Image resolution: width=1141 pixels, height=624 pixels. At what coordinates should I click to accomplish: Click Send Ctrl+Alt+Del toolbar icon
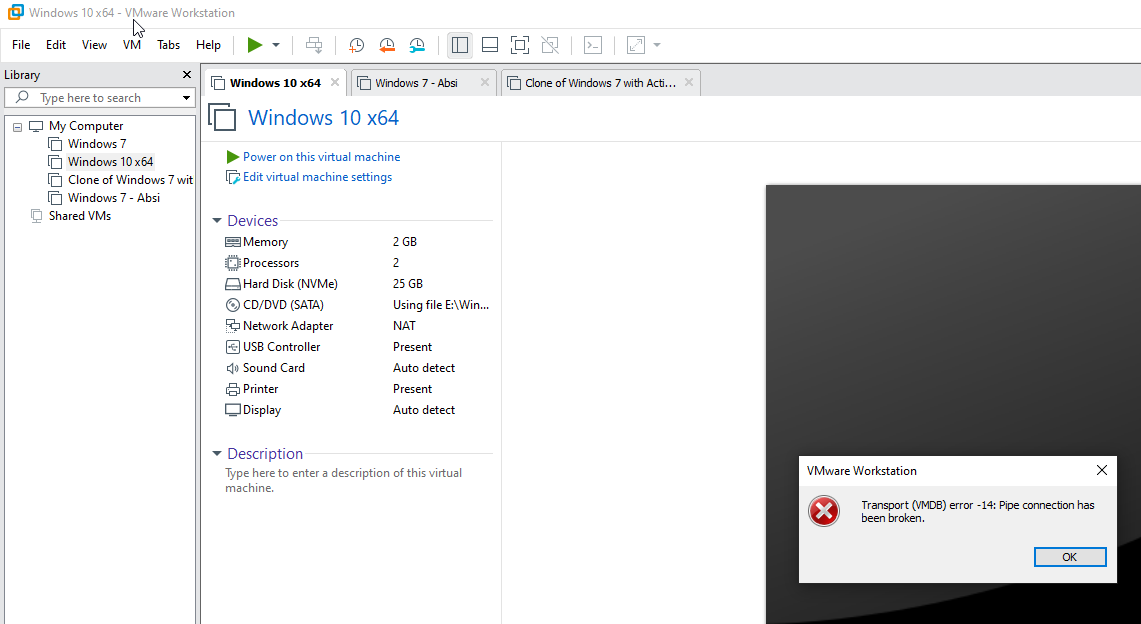click(x=314, y=45)
